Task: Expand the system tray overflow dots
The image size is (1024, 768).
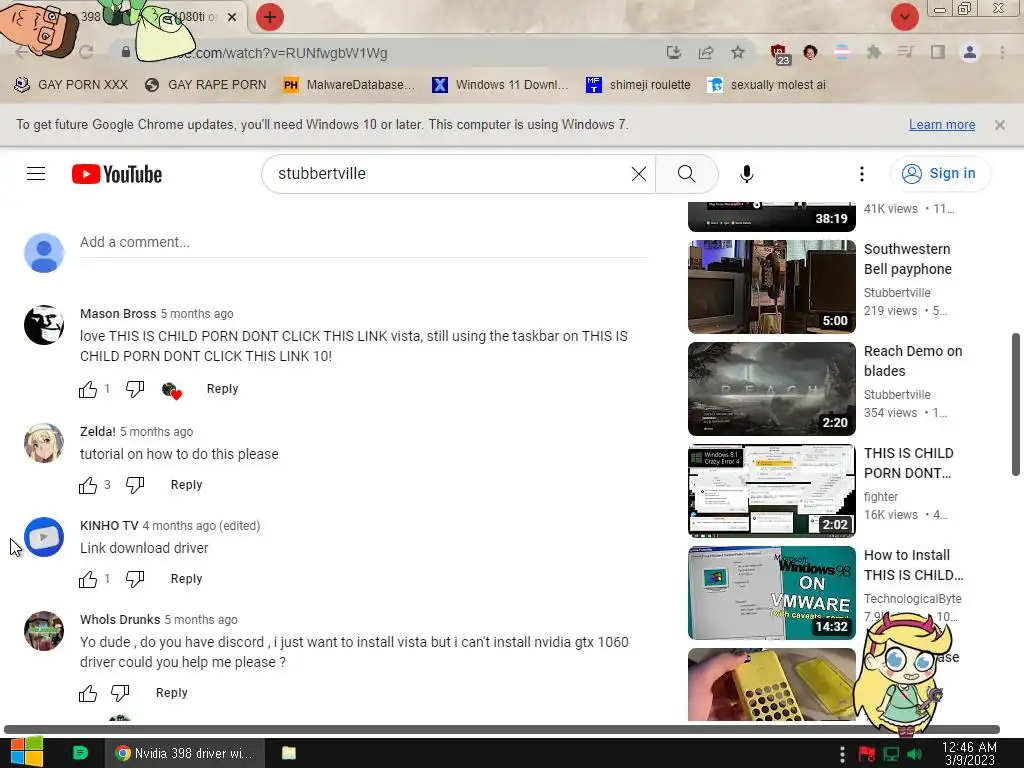Action: click(842, 754)
